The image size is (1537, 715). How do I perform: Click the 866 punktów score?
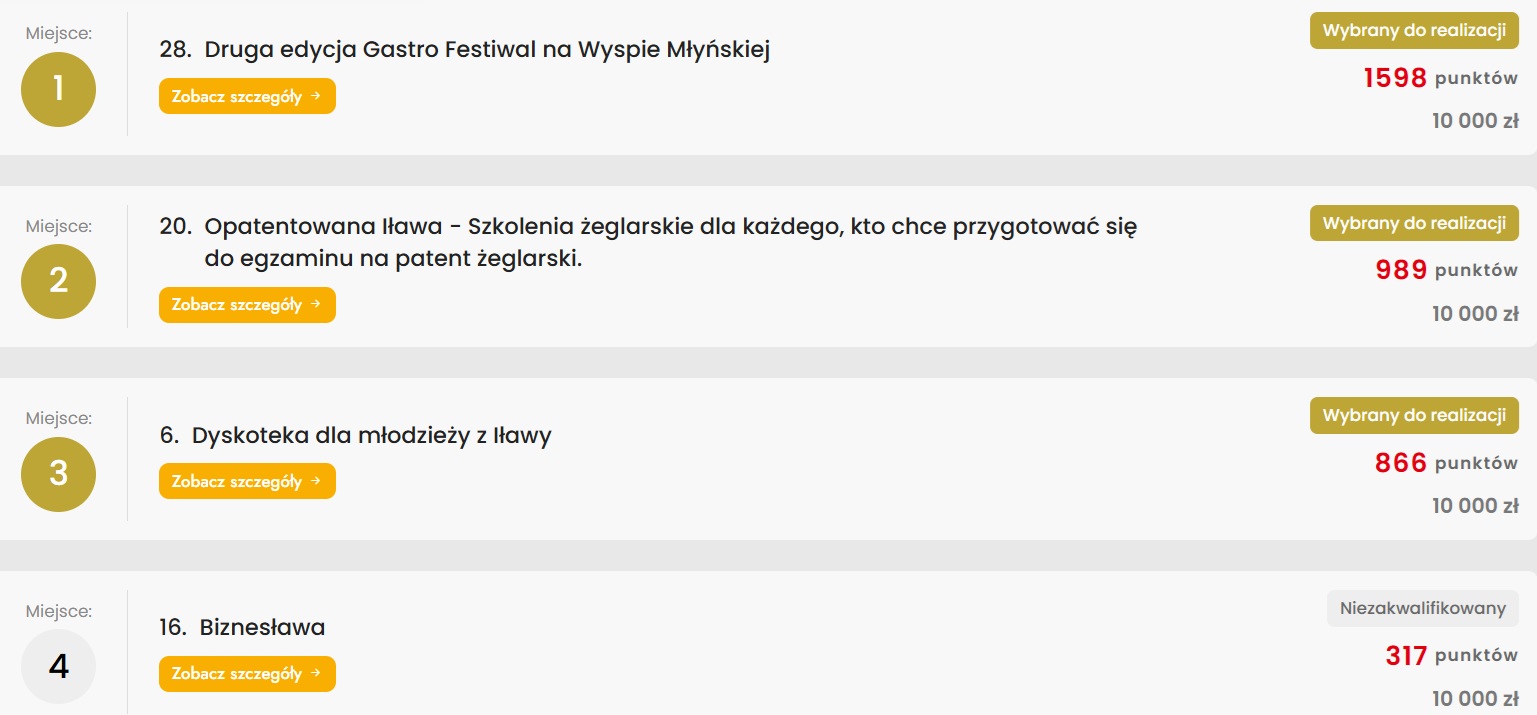click(x=1446, y=463)
